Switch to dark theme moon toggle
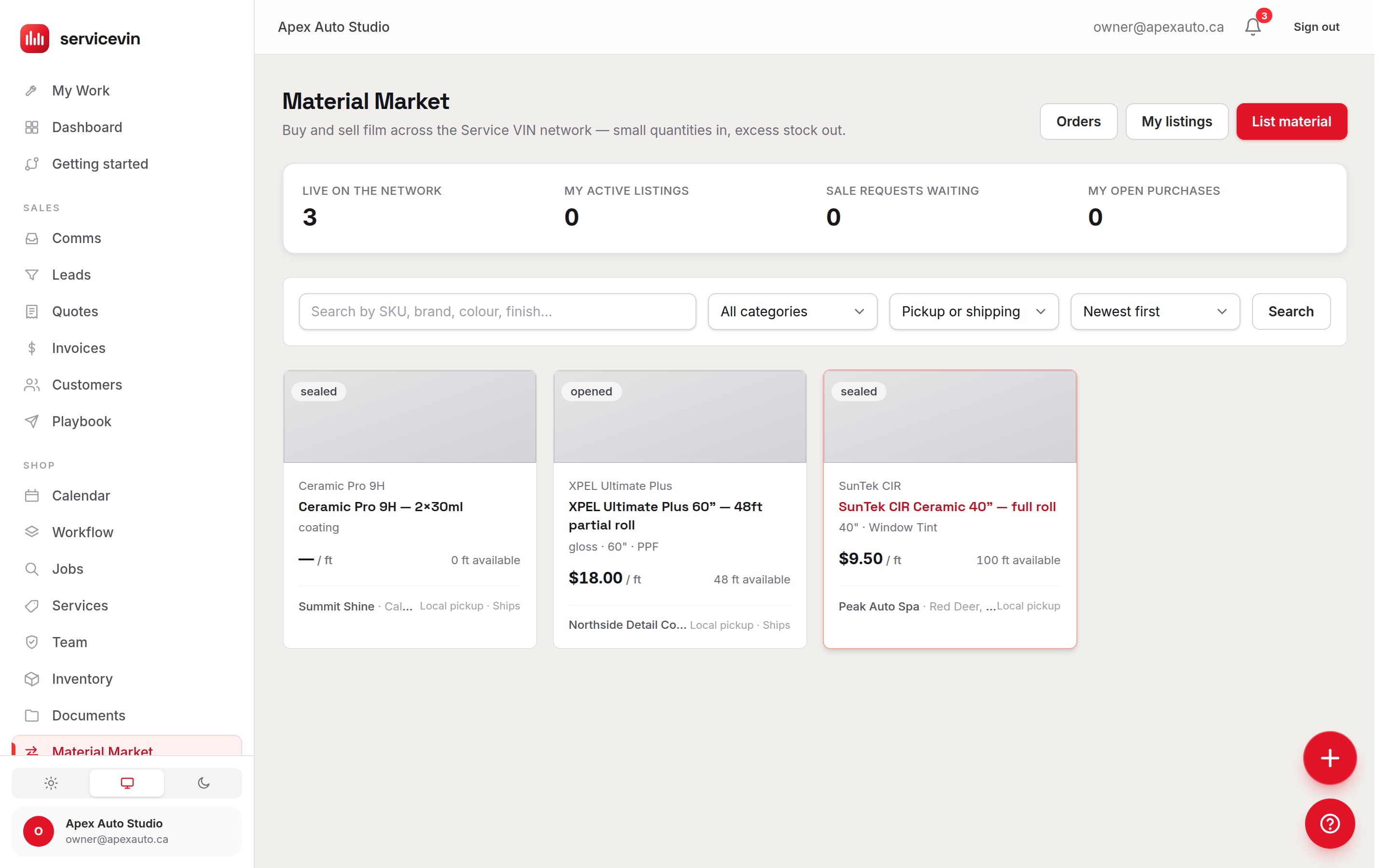The width and height of the screenshot is (1389, 868). pyautogui.click(x=203, y=783)
